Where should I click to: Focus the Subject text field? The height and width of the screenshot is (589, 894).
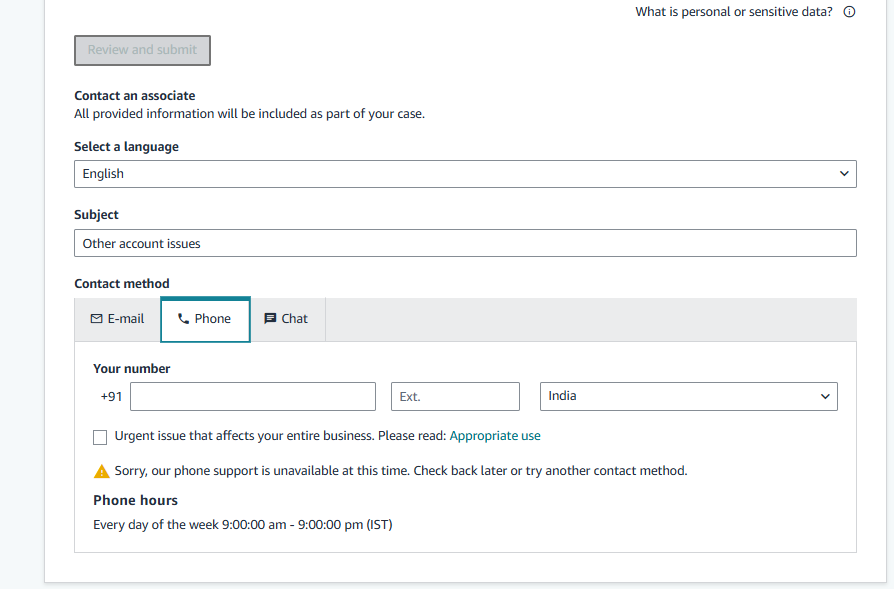(465, 243)
